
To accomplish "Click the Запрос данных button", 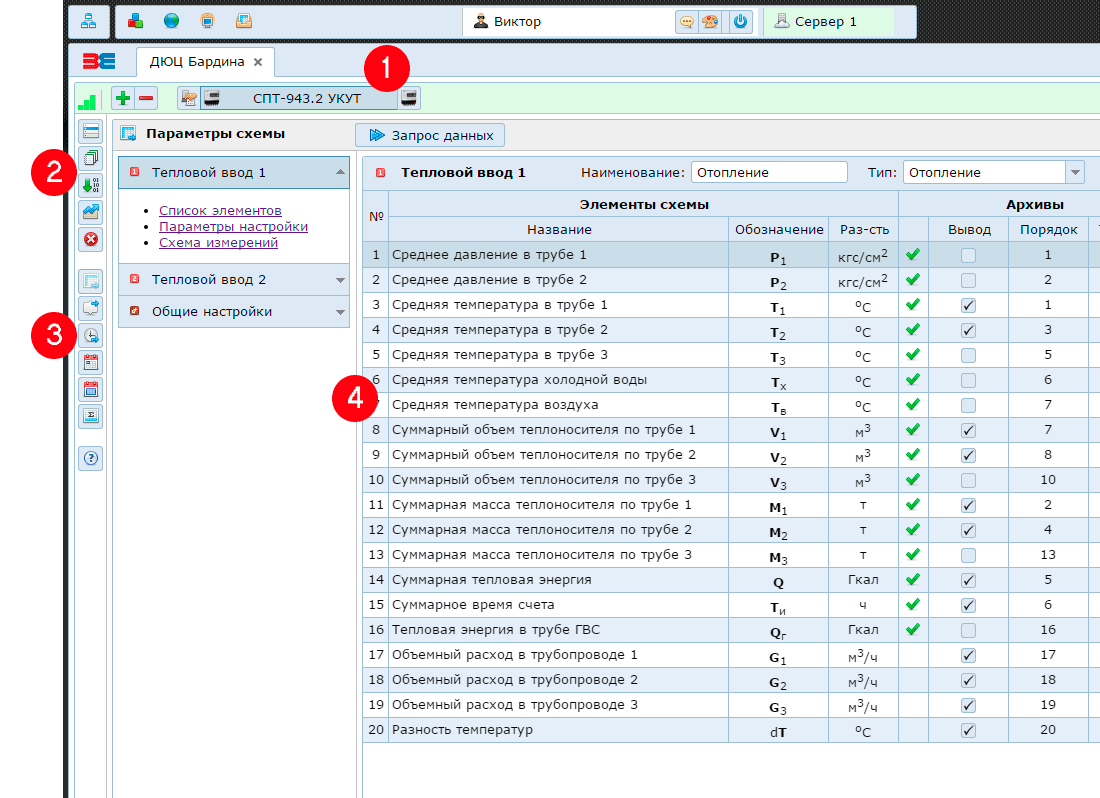I will (430, 135).
